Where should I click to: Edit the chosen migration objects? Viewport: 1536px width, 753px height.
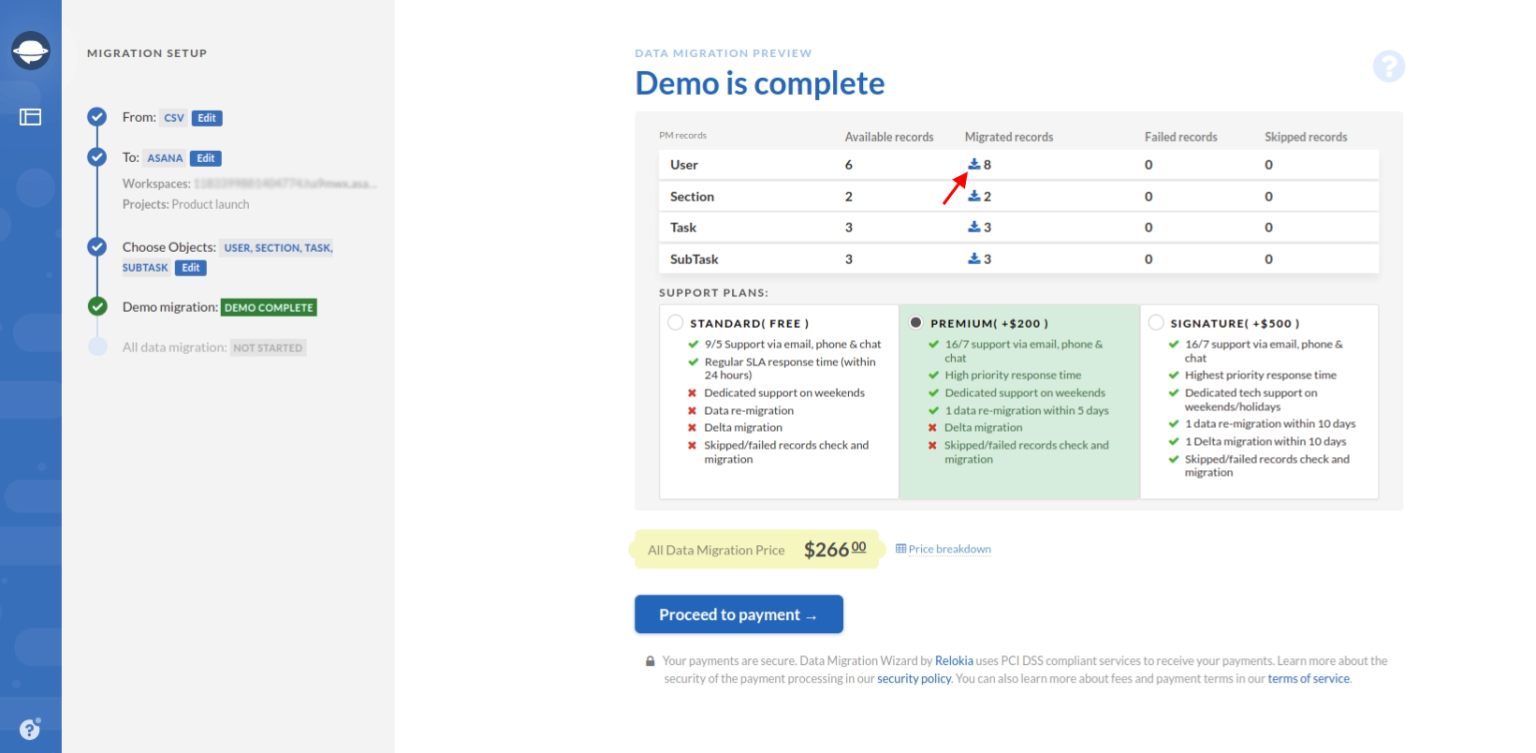[x=190, y=267]
